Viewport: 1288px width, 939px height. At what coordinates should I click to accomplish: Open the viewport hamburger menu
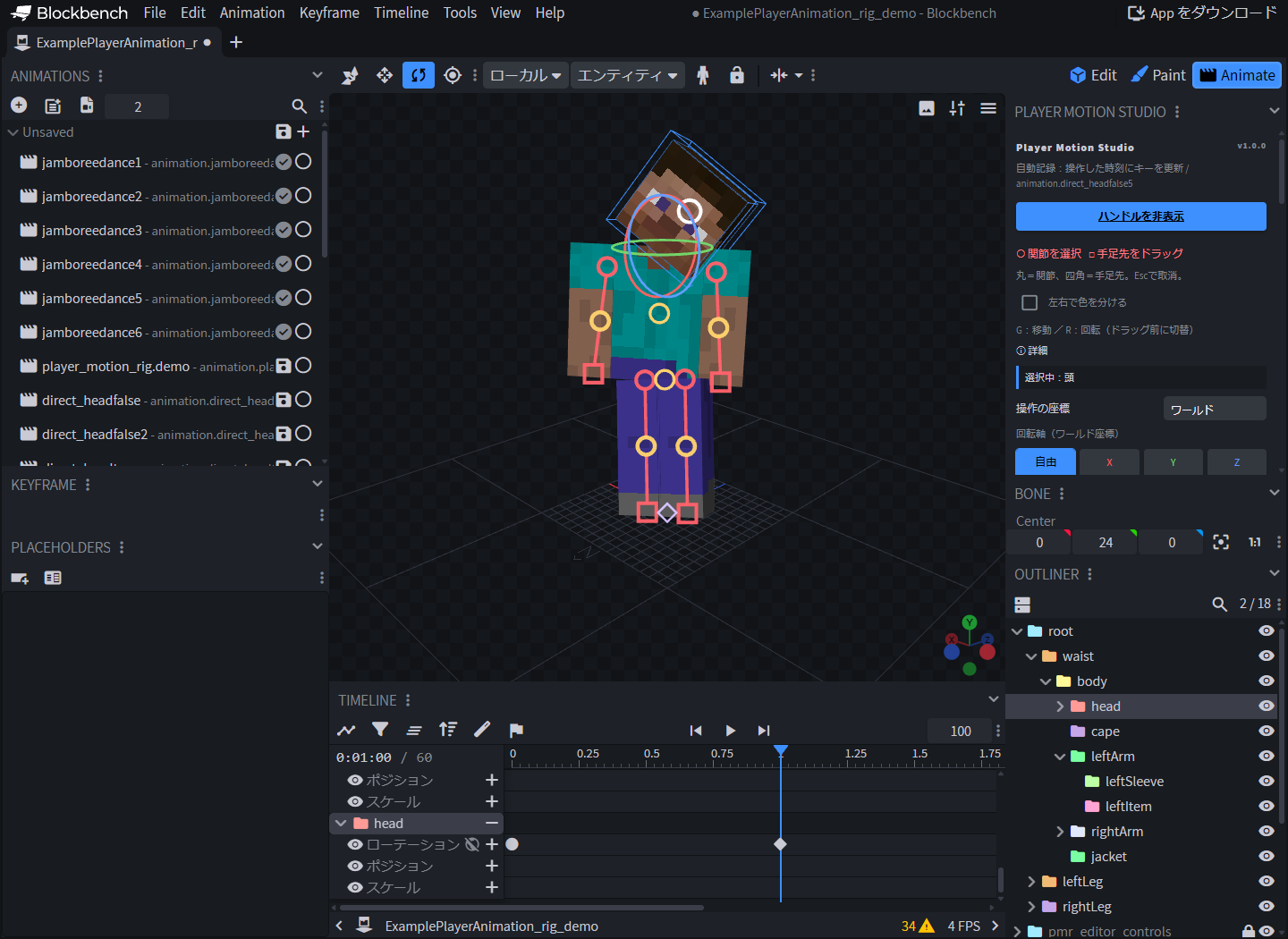point(988,108)
